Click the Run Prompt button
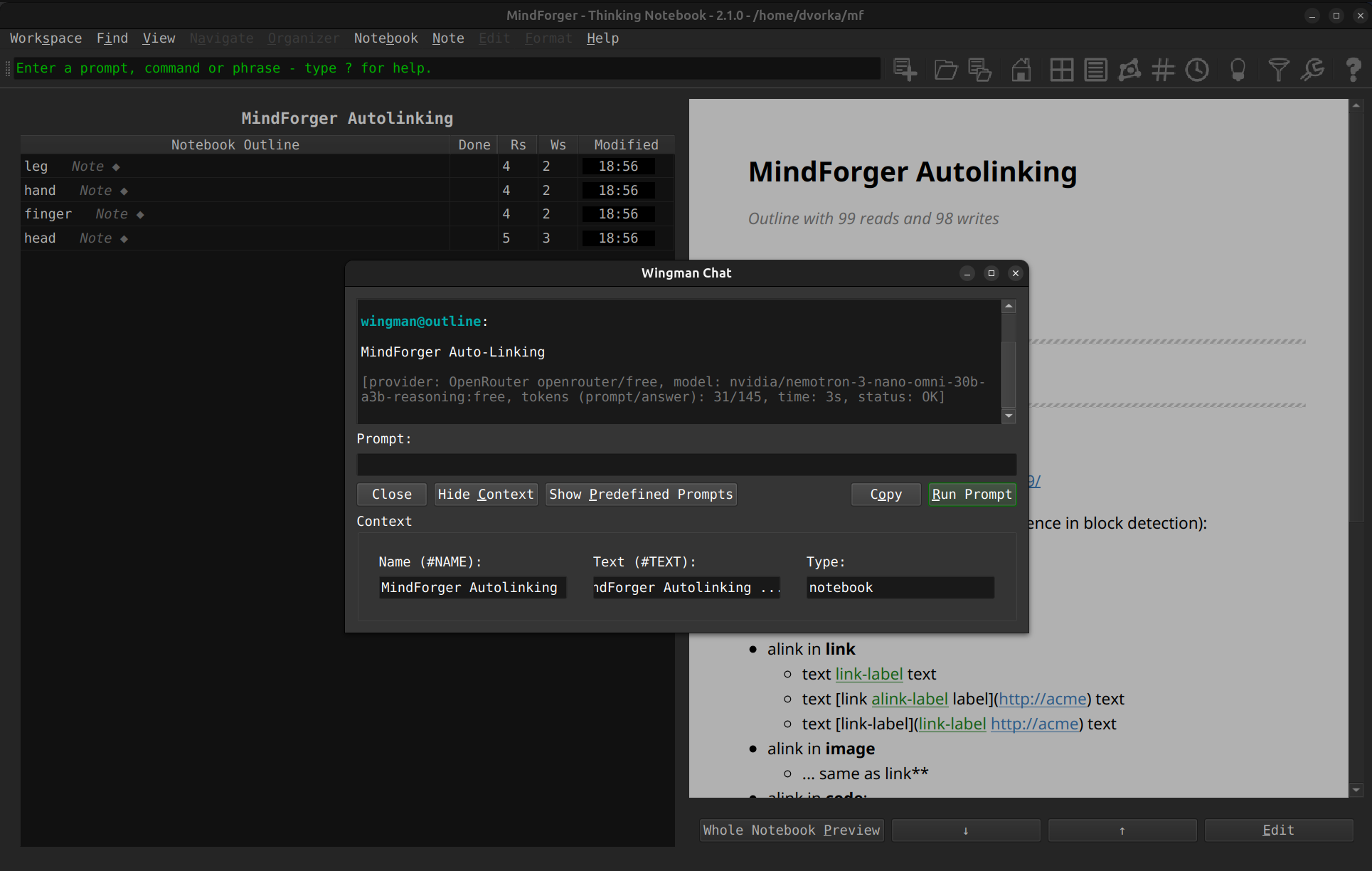The image size is (1372, 871). [x=972, y=495]
